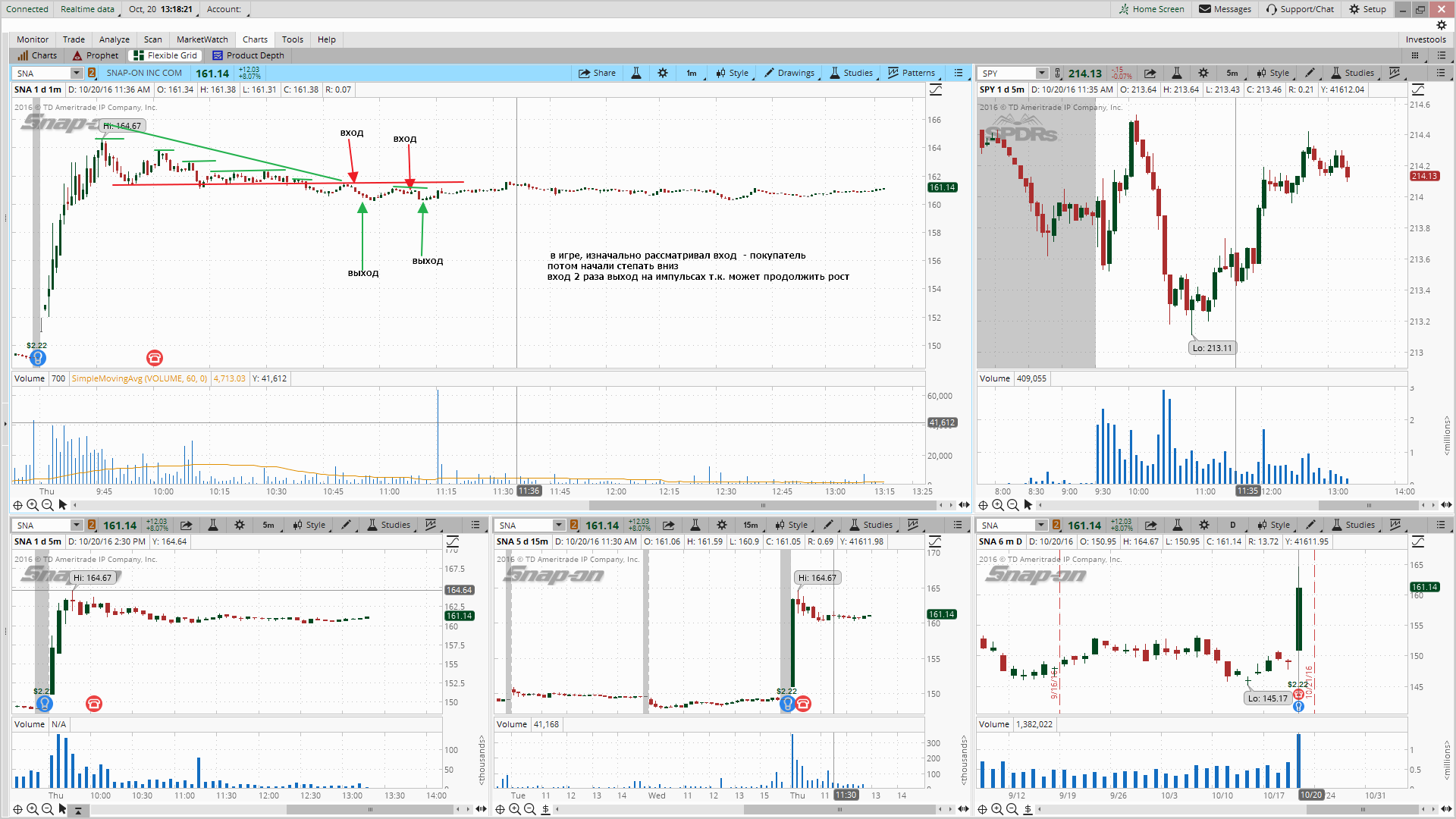Open the Patterns menu in the main SNA chart
The height and width of the screenshot is (819, 1456).
912,73
